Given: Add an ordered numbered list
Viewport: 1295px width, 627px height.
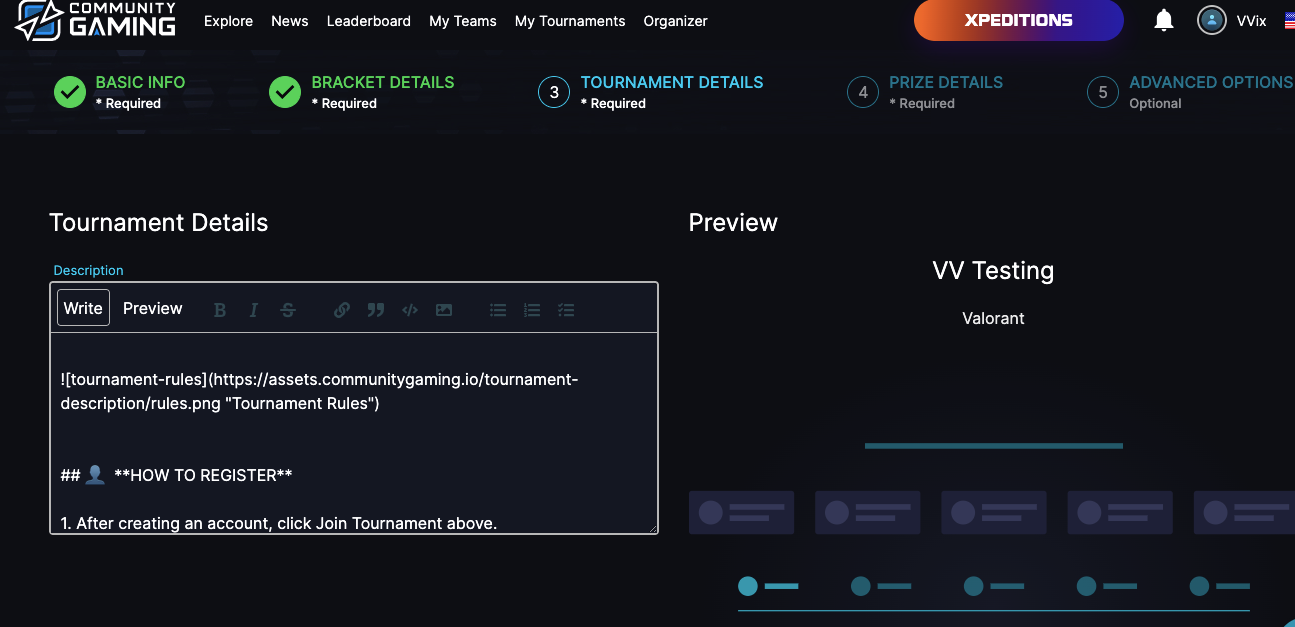Looking at the screenshot, I should pos(532,310).
